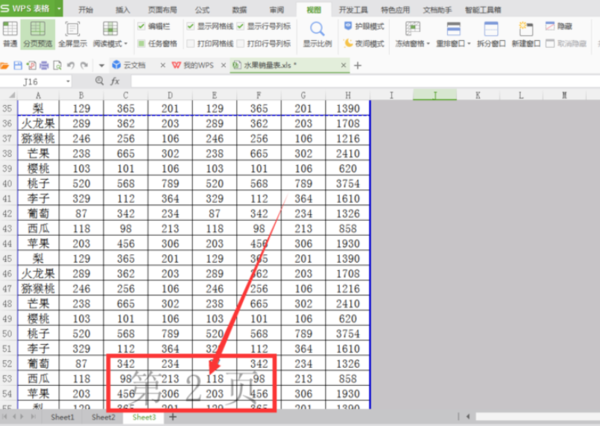Expand the Freeze Panes (冻结窗格) dropdown arrow
The width and height of the screenshot is (600, 426).
point(428,44)
